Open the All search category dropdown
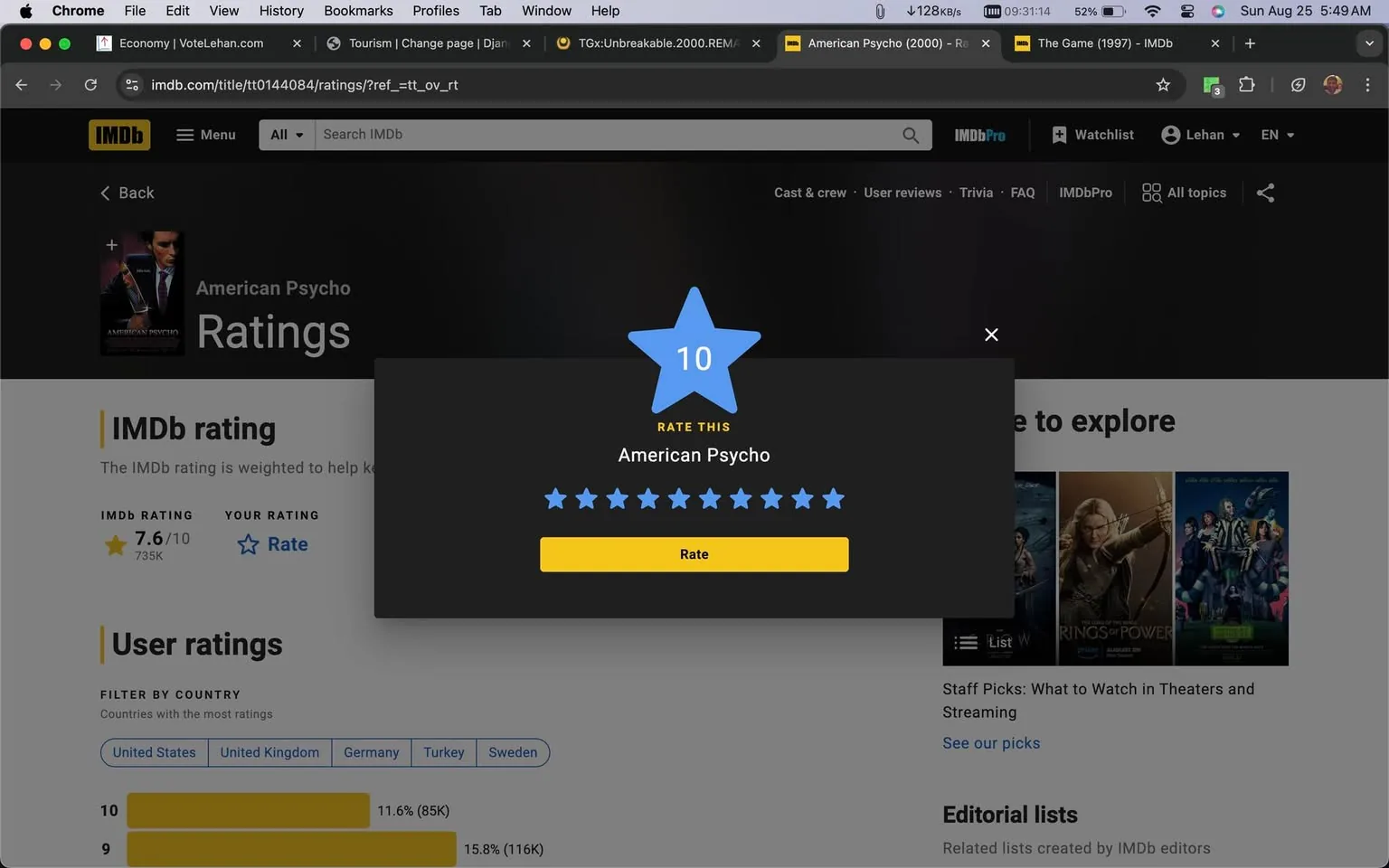 [286, 134]
